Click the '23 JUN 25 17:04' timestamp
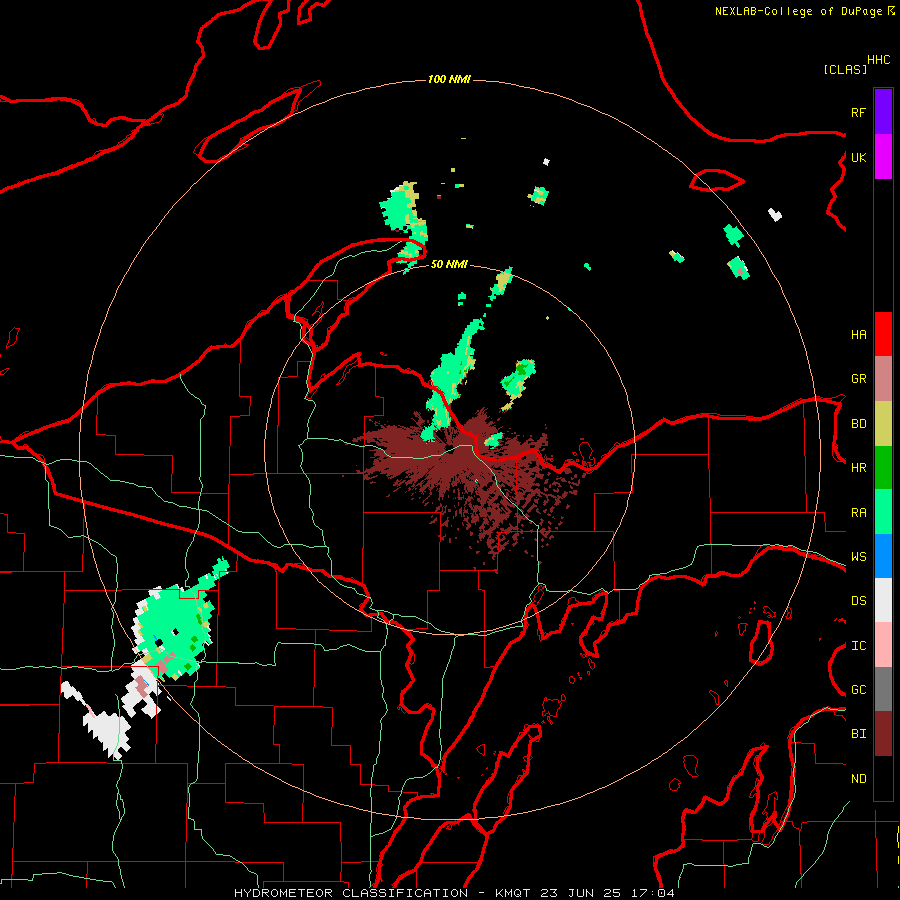This screenshot has width=900, height=900. [x=607, y=893]
